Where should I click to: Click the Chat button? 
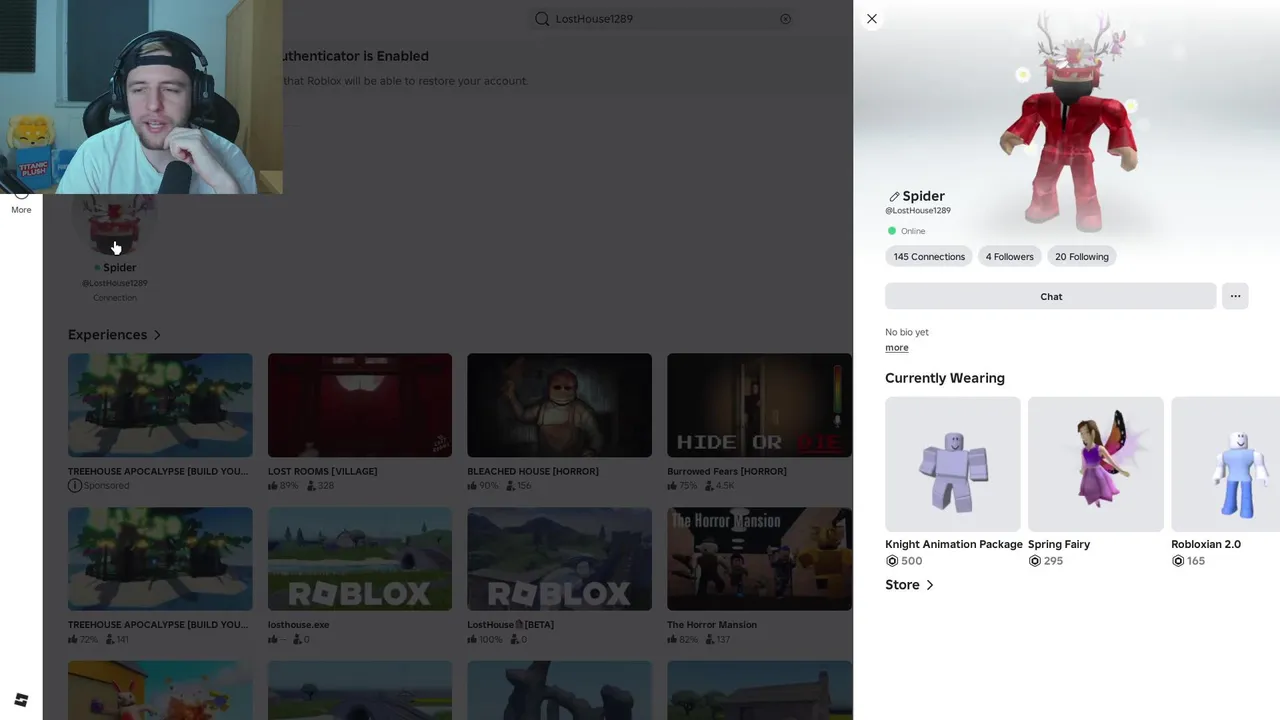(x=1050, y=296)
